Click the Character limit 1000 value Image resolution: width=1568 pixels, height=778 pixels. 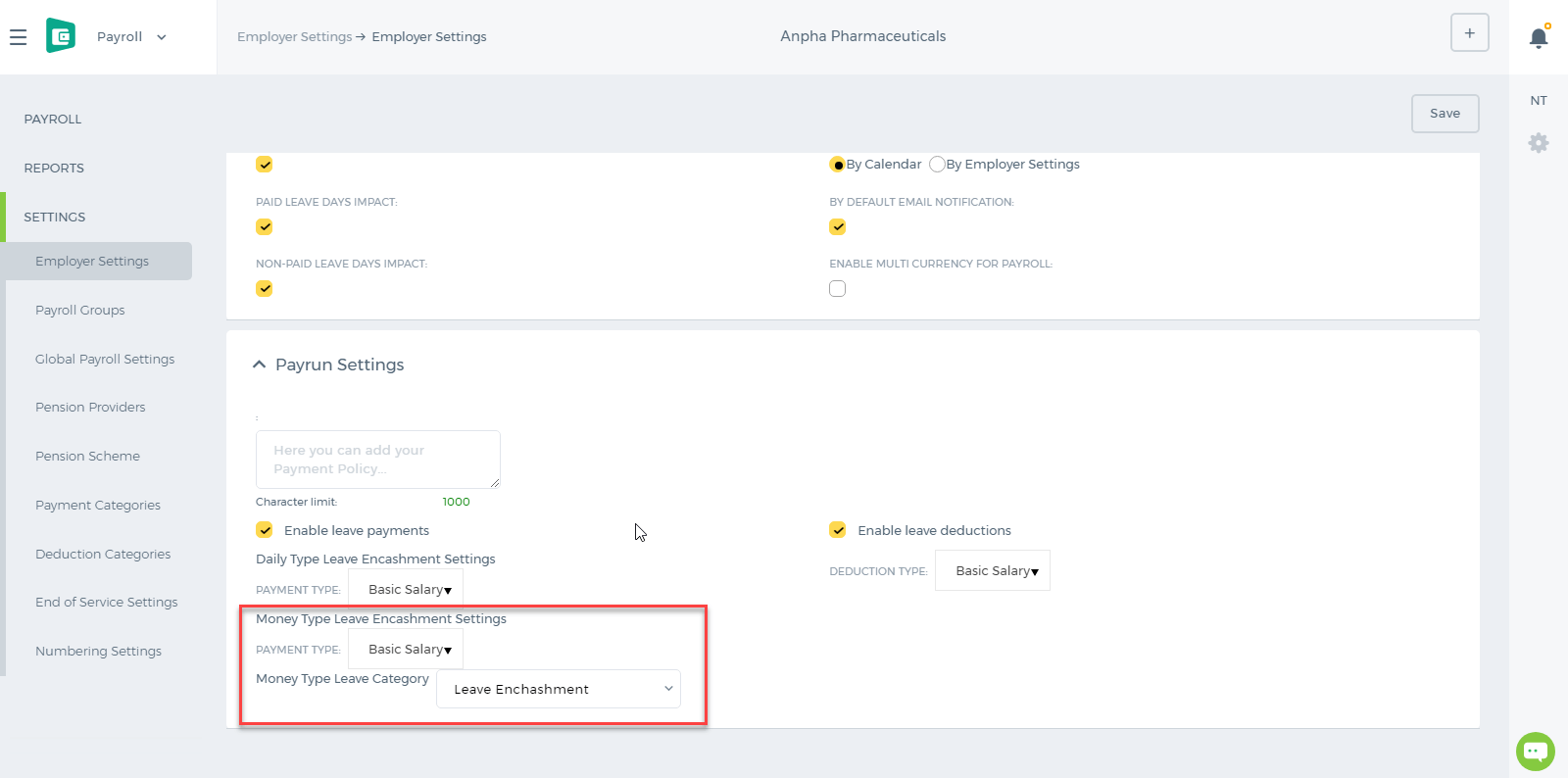(x=456, y=502)
